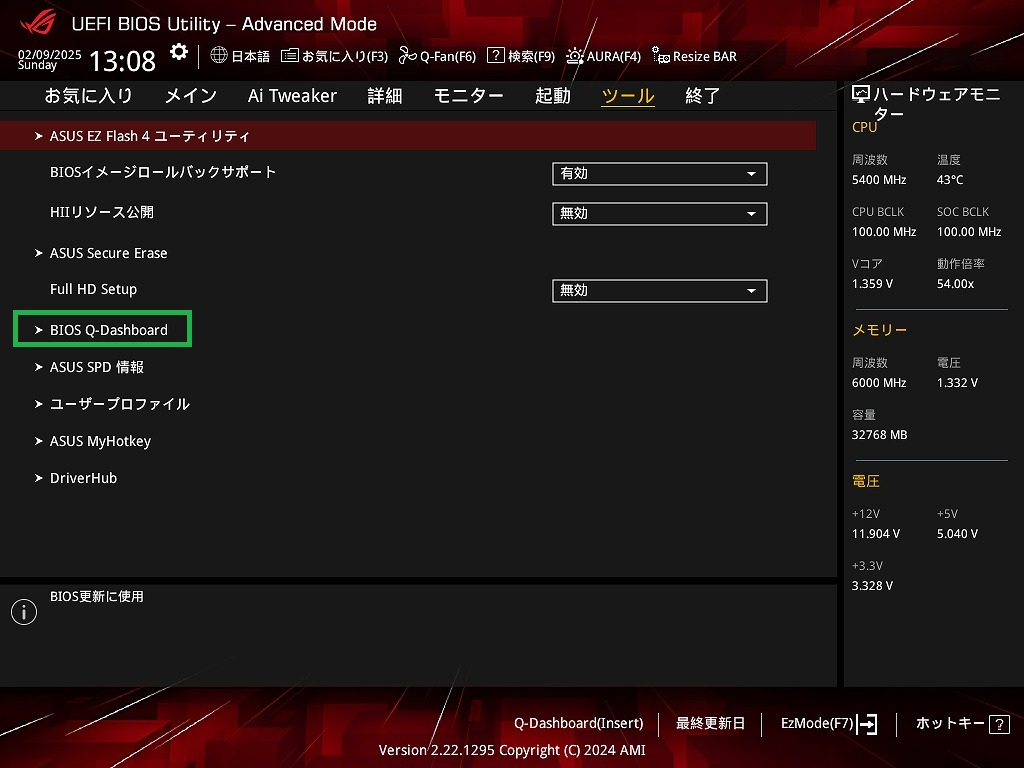Click the globe language icon
The width and height of the screenshot is (1024, 768).
pyautogui.click(x=219, y=56)
